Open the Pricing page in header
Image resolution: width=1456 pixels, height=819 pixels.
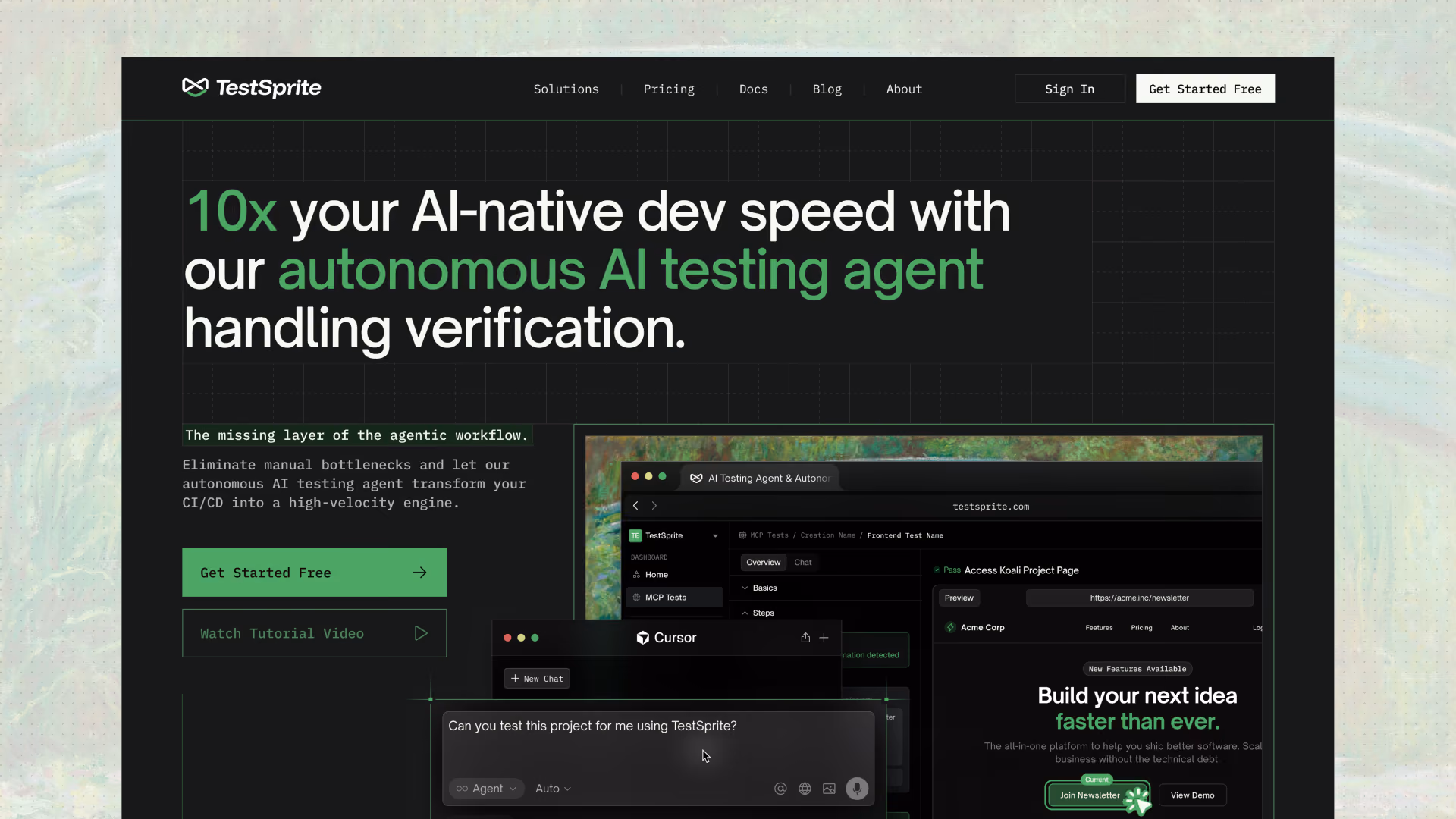pos(669,89)
